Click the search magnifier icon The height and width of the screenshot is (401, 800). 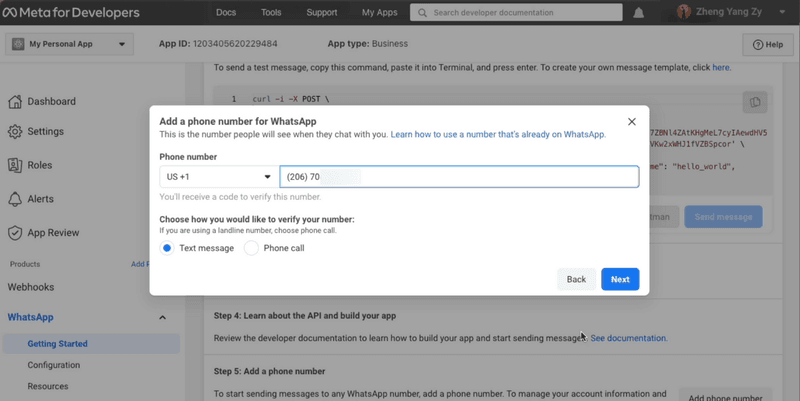click(x=422, y=13)
